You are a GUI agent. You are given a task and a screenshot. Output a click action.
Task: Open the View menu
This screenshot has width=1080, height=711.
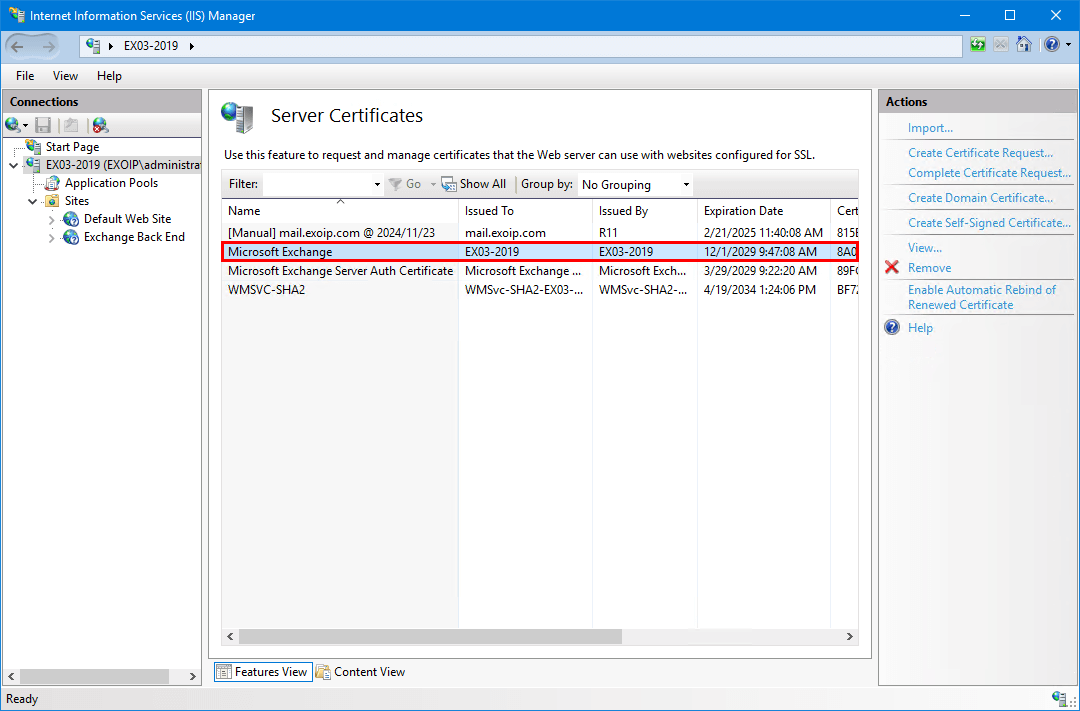pos(65,76)
